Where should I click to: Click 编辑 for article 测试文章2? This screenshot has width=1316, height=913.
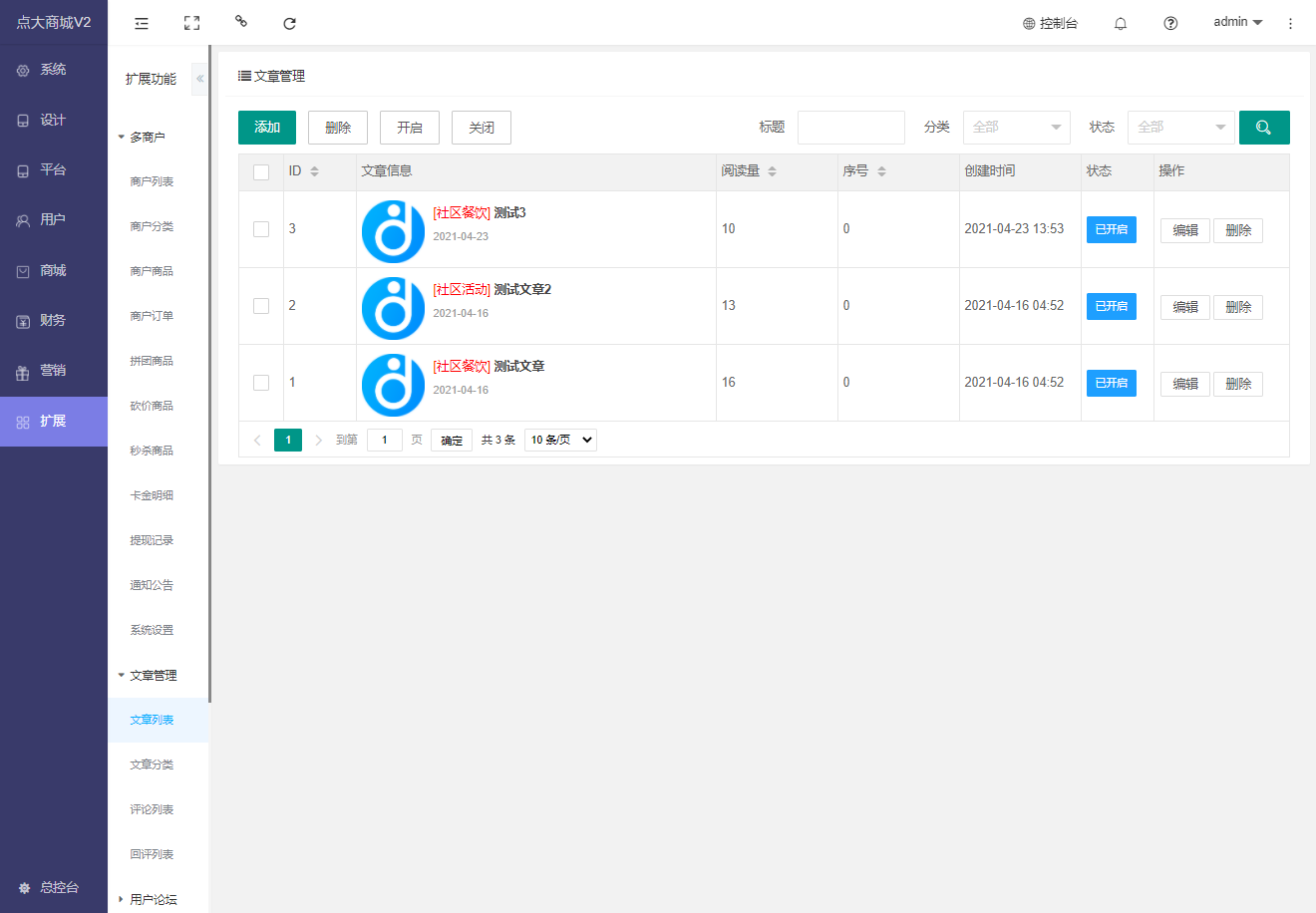coord(1185,307)
